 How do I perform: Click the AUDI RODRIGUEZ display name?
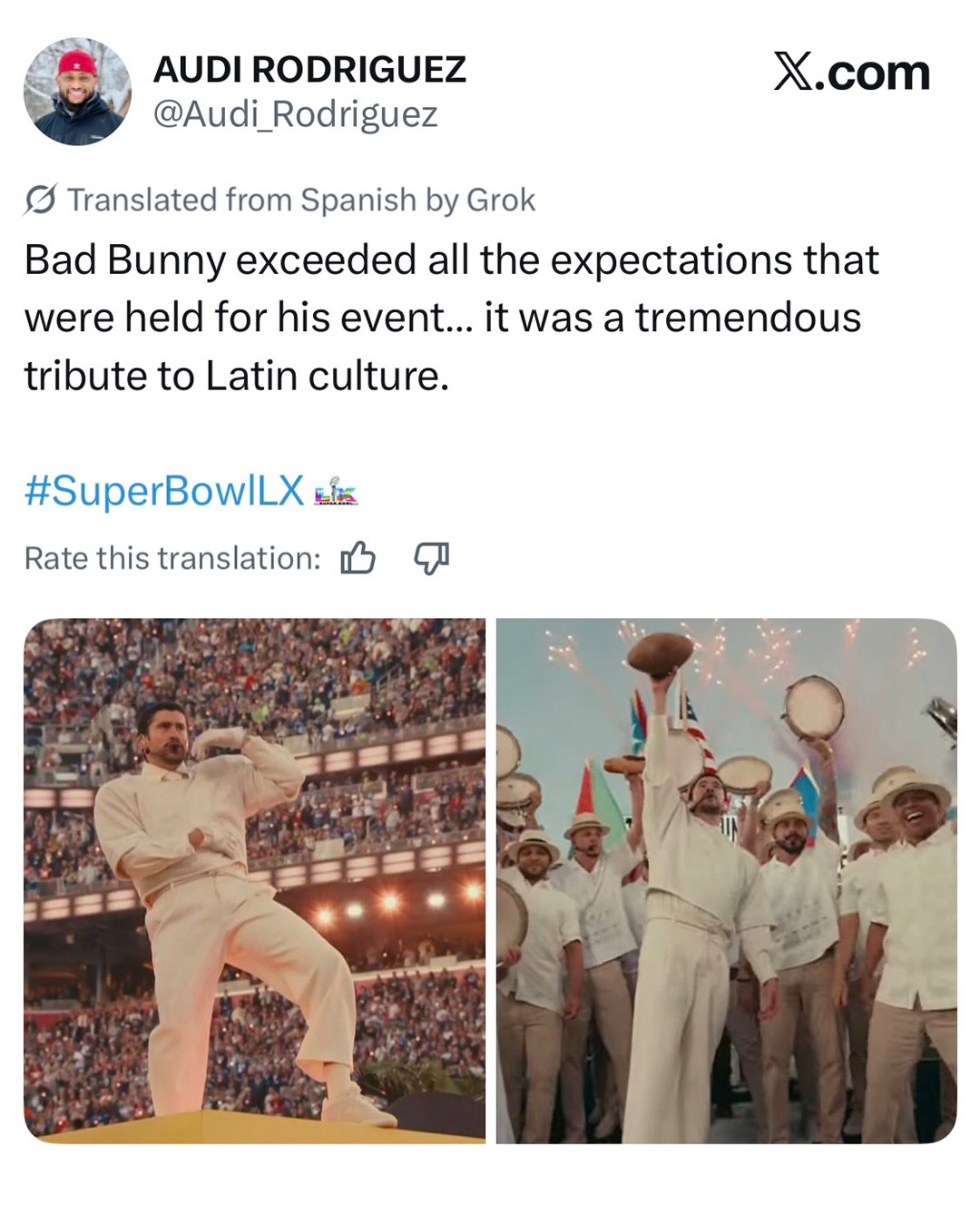(309, 69)
